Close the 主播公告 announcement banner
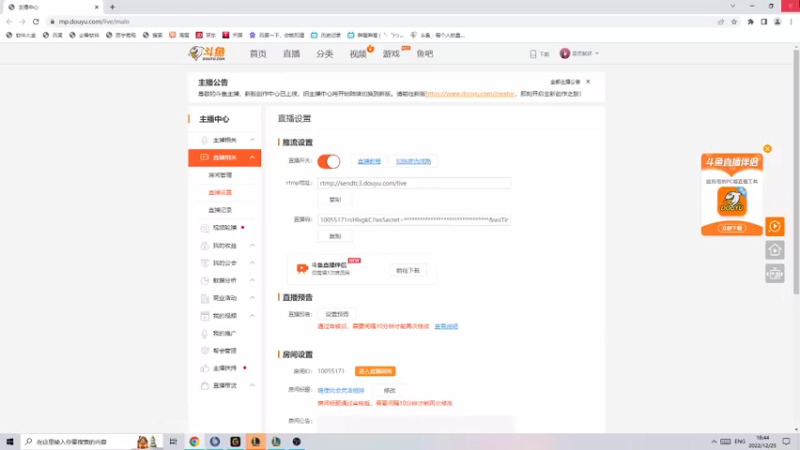Screen dimensions: 800x450 [x=588, y=82]
